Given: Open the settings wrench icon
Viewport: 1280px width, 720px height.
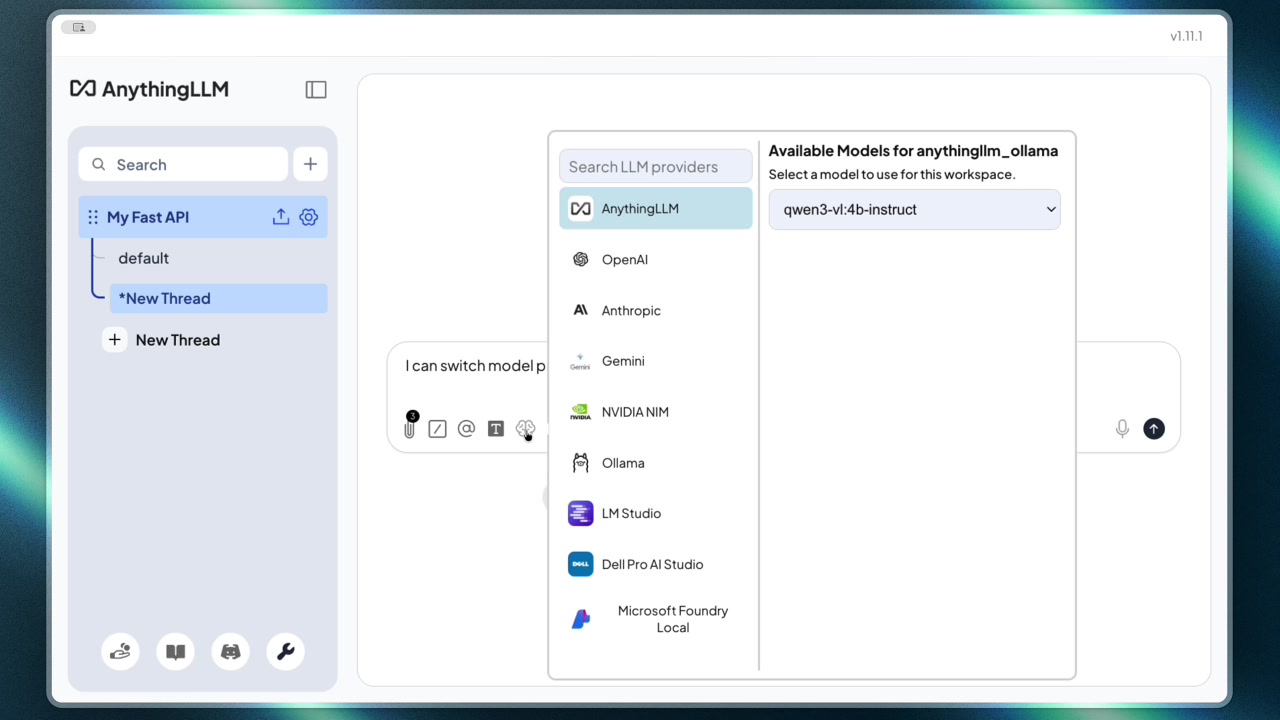Looking at the screenshot, I should click(285, 651).
